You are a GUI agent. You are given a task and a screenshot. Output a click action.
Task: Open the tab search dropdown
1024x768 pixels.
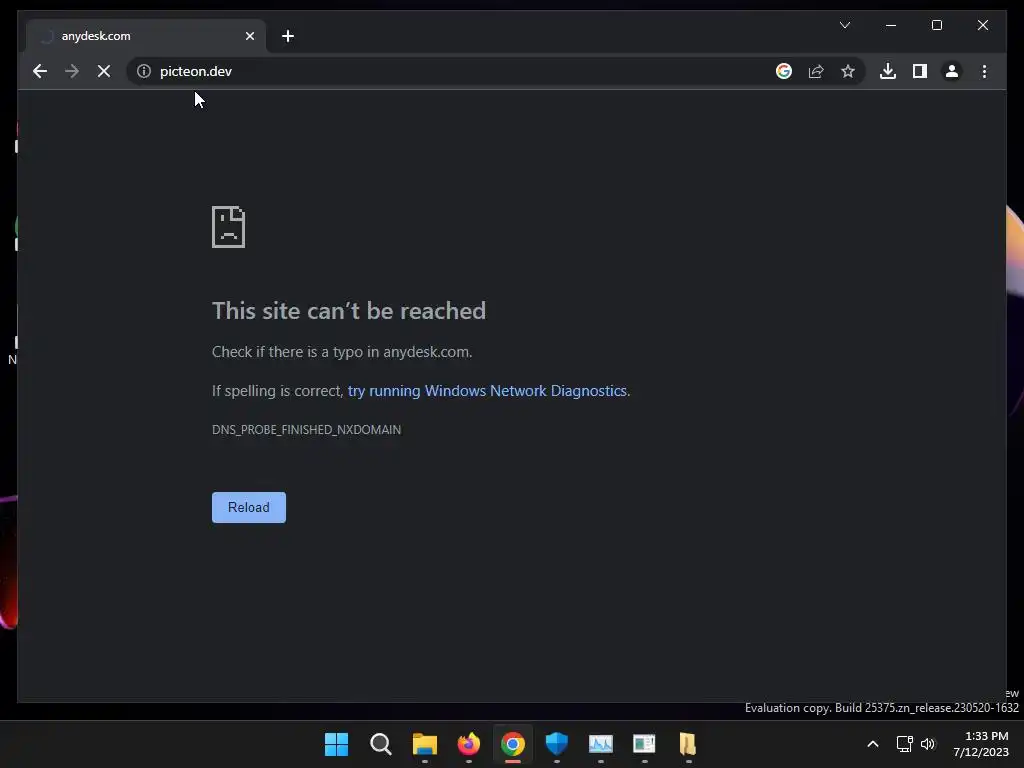click(x=844, y=25)
